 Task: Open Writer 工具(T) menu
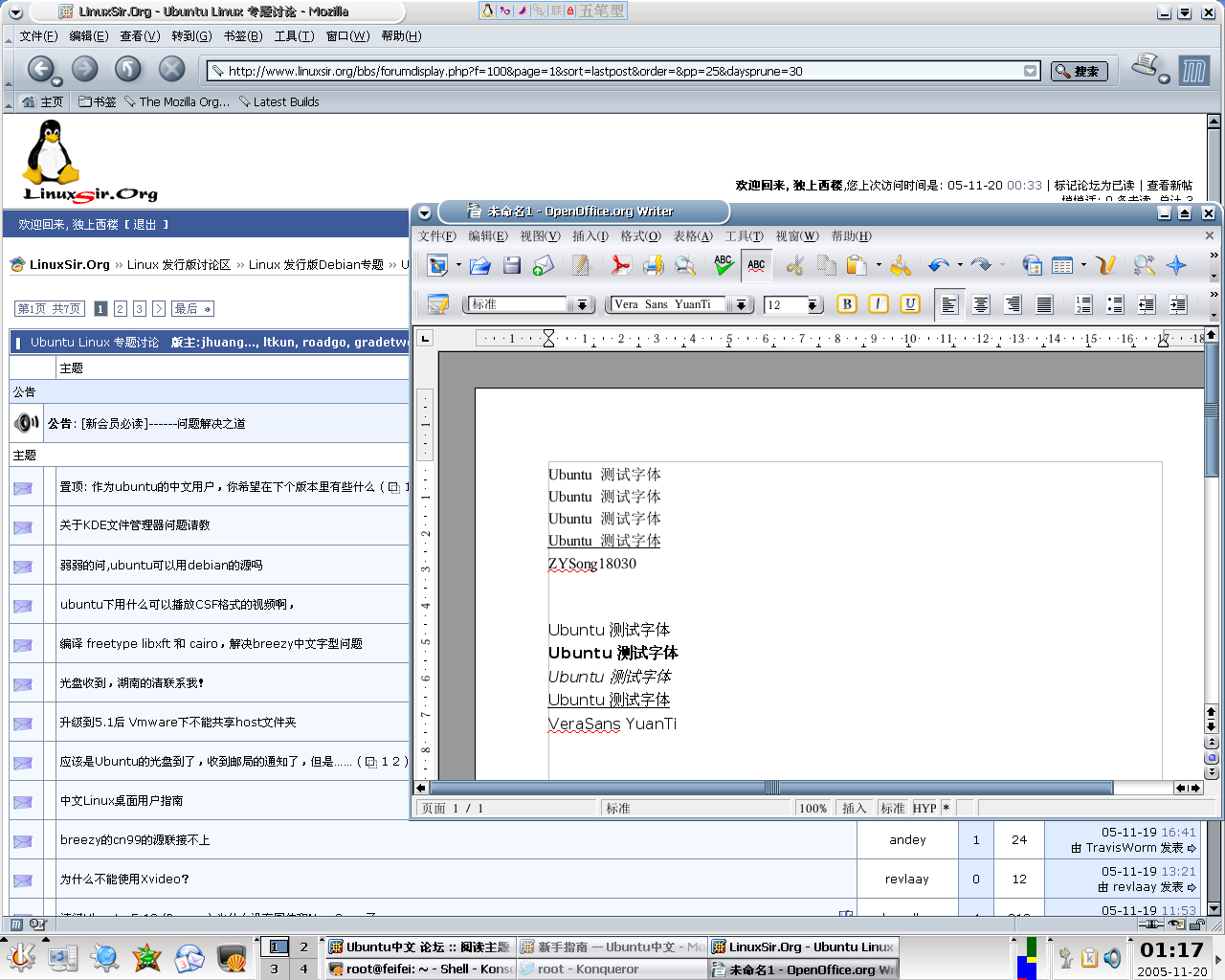[x=744, y=235]
